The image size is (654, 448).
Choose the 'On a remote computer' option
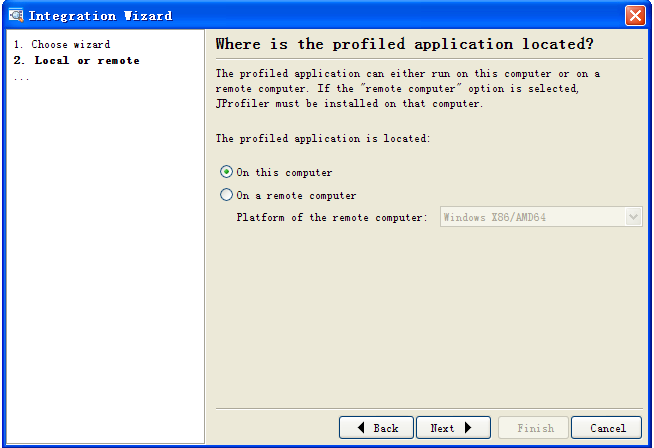[x=226, y=195]
